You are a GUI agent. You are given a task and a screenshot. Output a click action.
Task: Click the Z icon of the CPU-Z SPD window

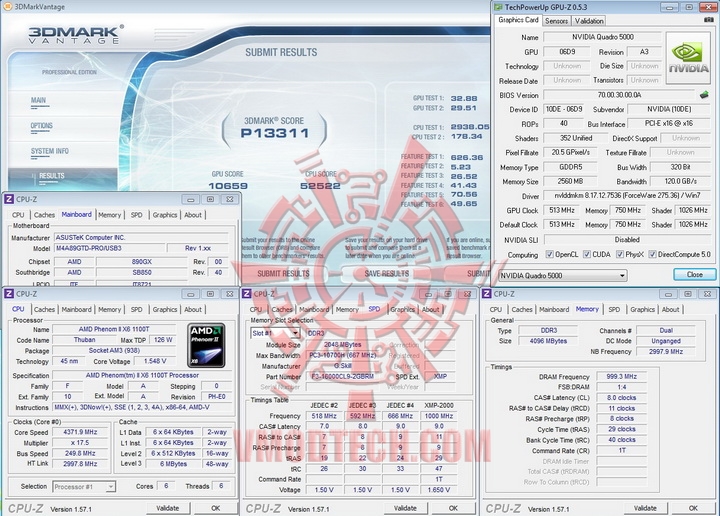click(x=247, y=294)
